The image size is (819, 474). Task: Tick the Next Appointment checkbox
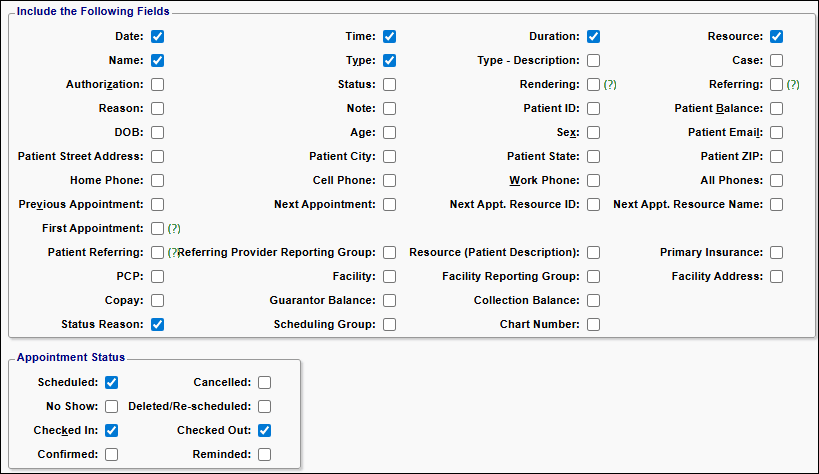click(x=389, y=204)
